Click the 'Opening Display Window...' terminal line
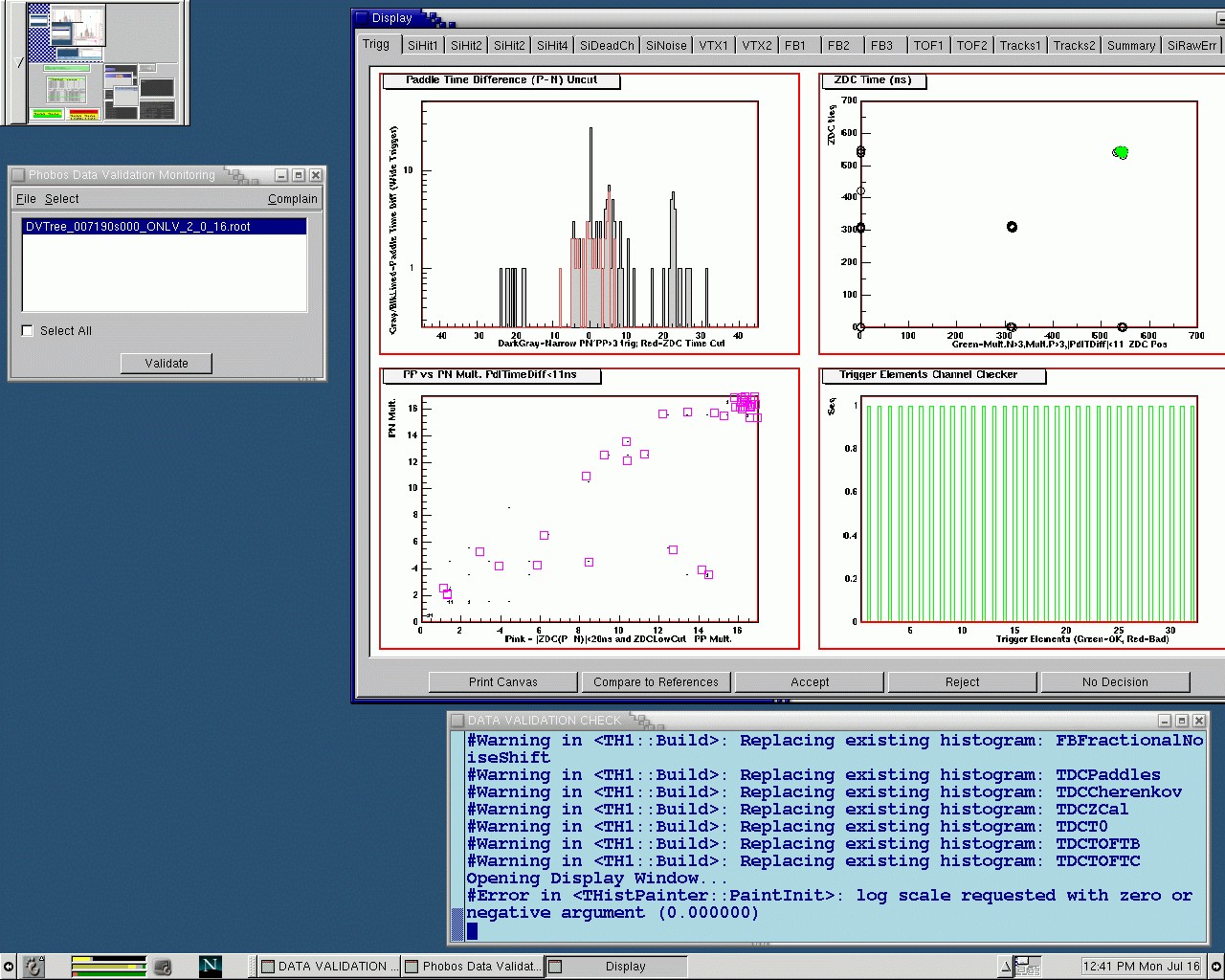The width and height of the screenshot is (1225, 980). tap(597, 879)
